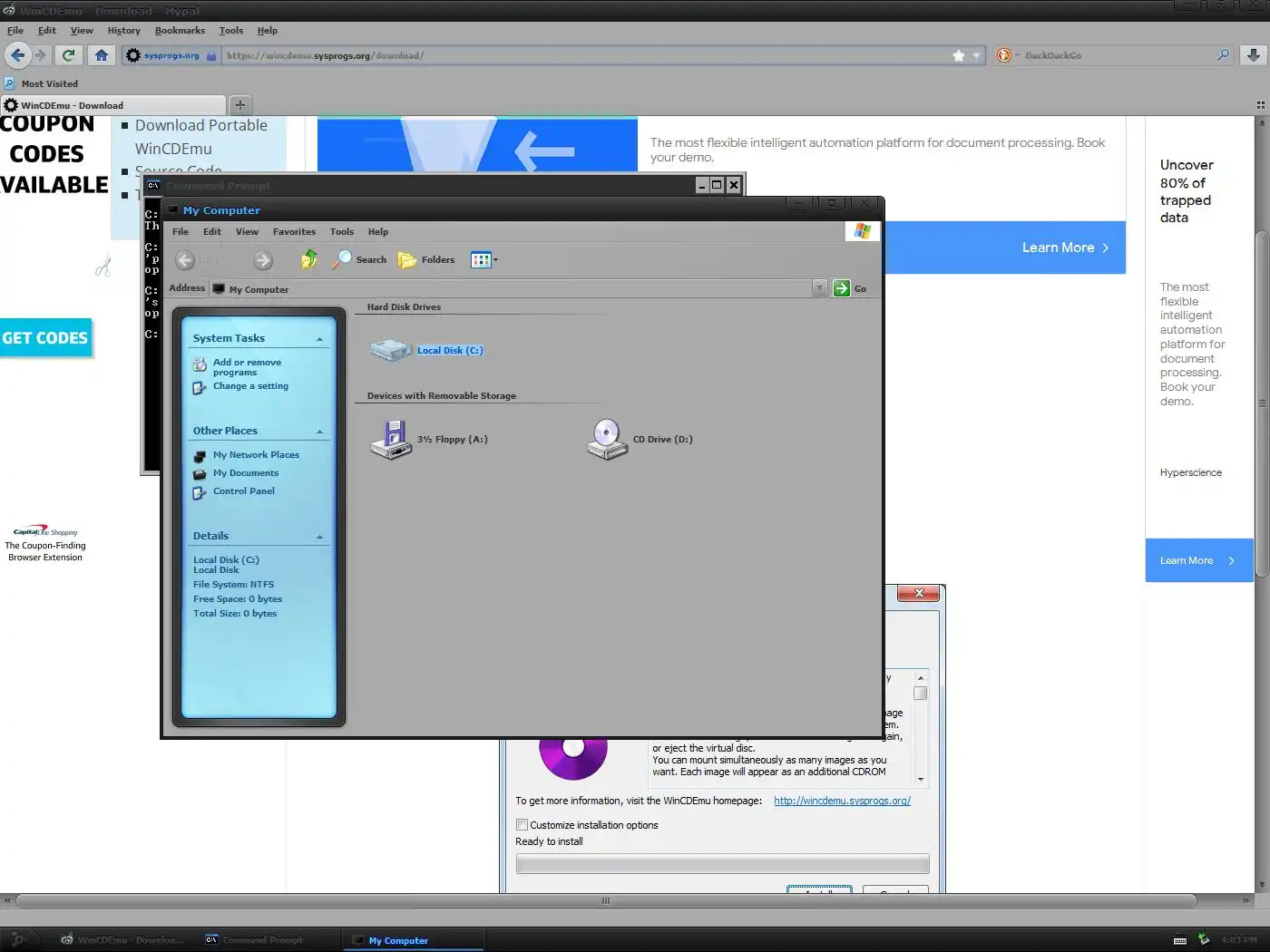The image size is (1270, 952).
Task: Open My Documents in Other Places
Action: tap(246, 473)
